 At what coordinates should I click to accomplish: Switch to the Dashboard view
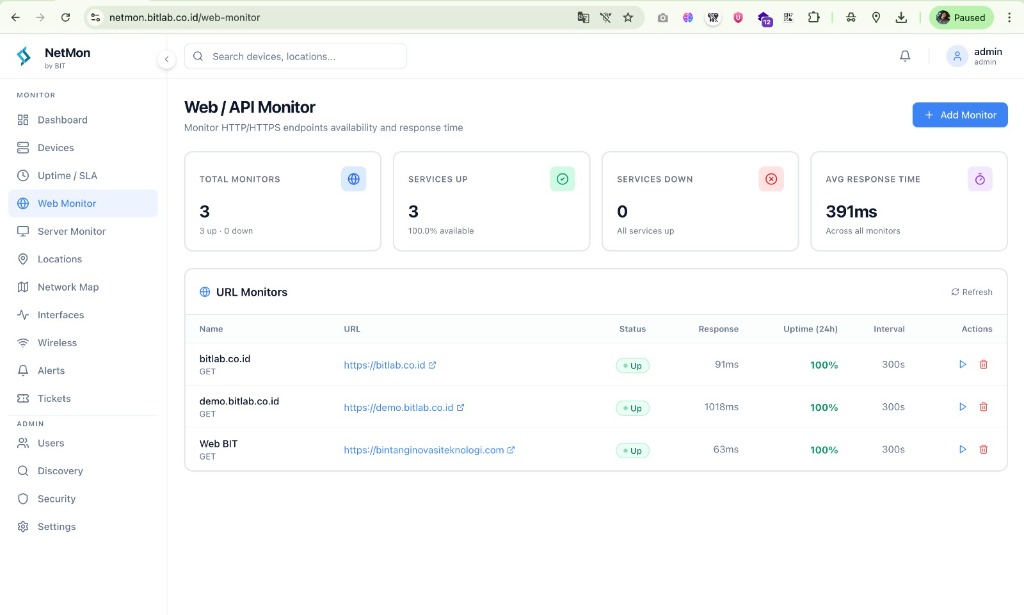61,119
